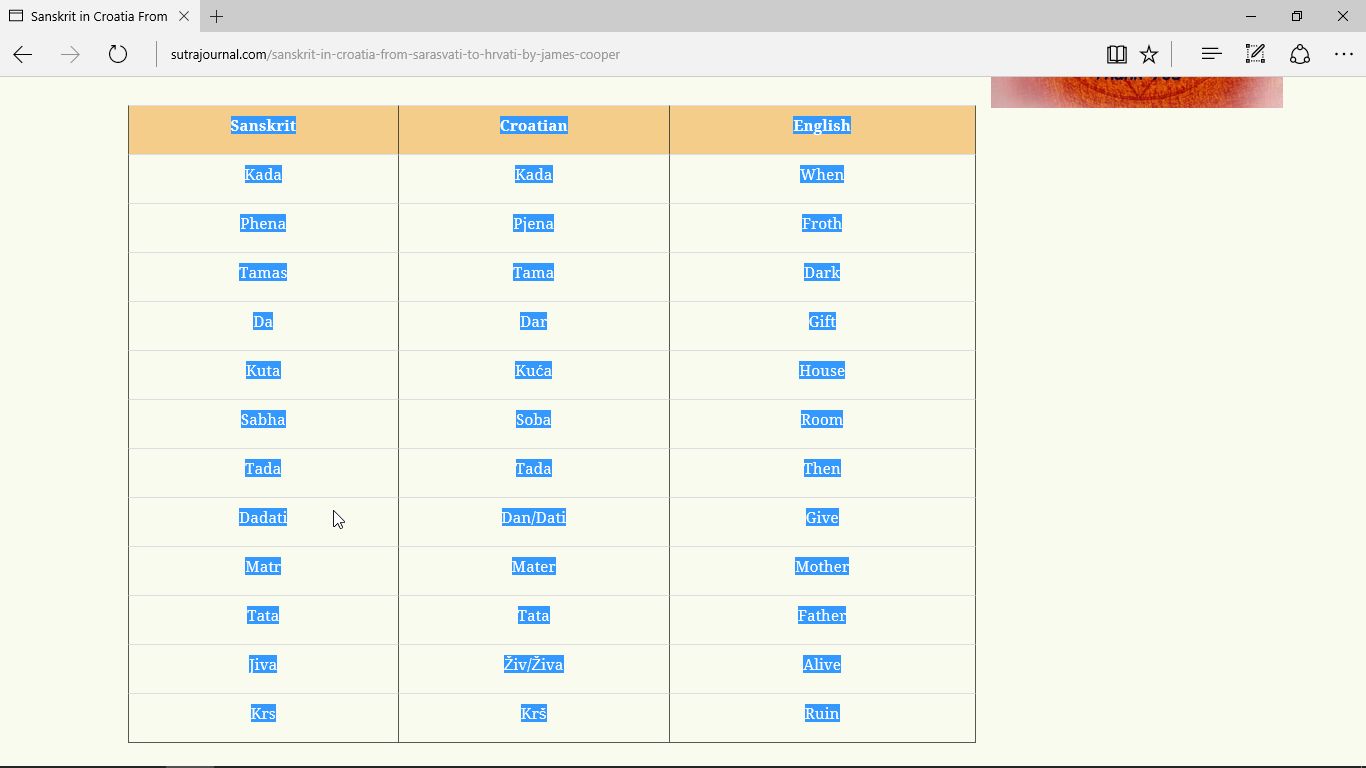The width and height of the screenshot is (1366, 768).
Task: Click the Sanskrit column header
Action: (x=263, y=125)
